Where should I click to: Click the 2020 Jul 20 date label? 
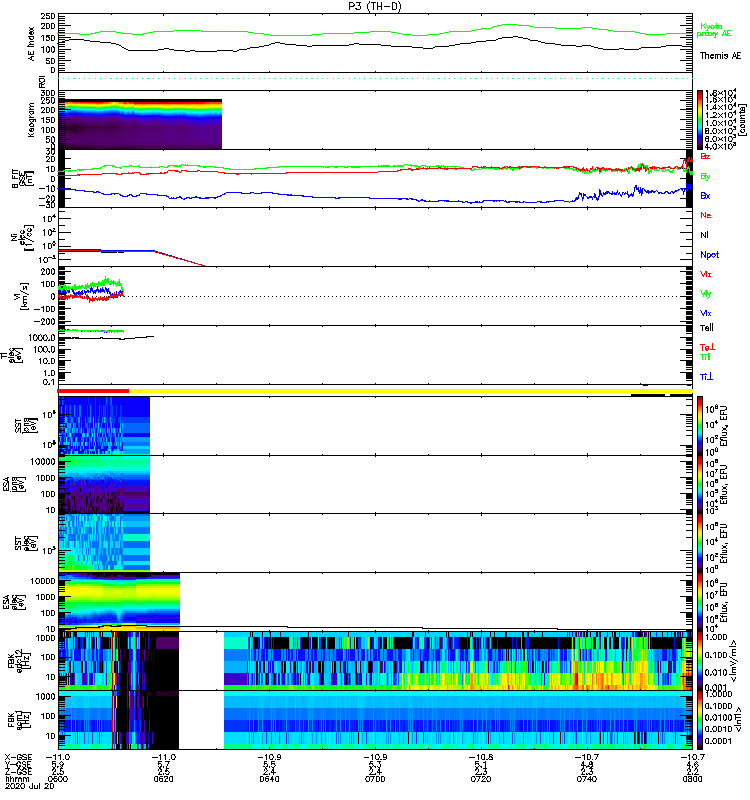point(29,786)
